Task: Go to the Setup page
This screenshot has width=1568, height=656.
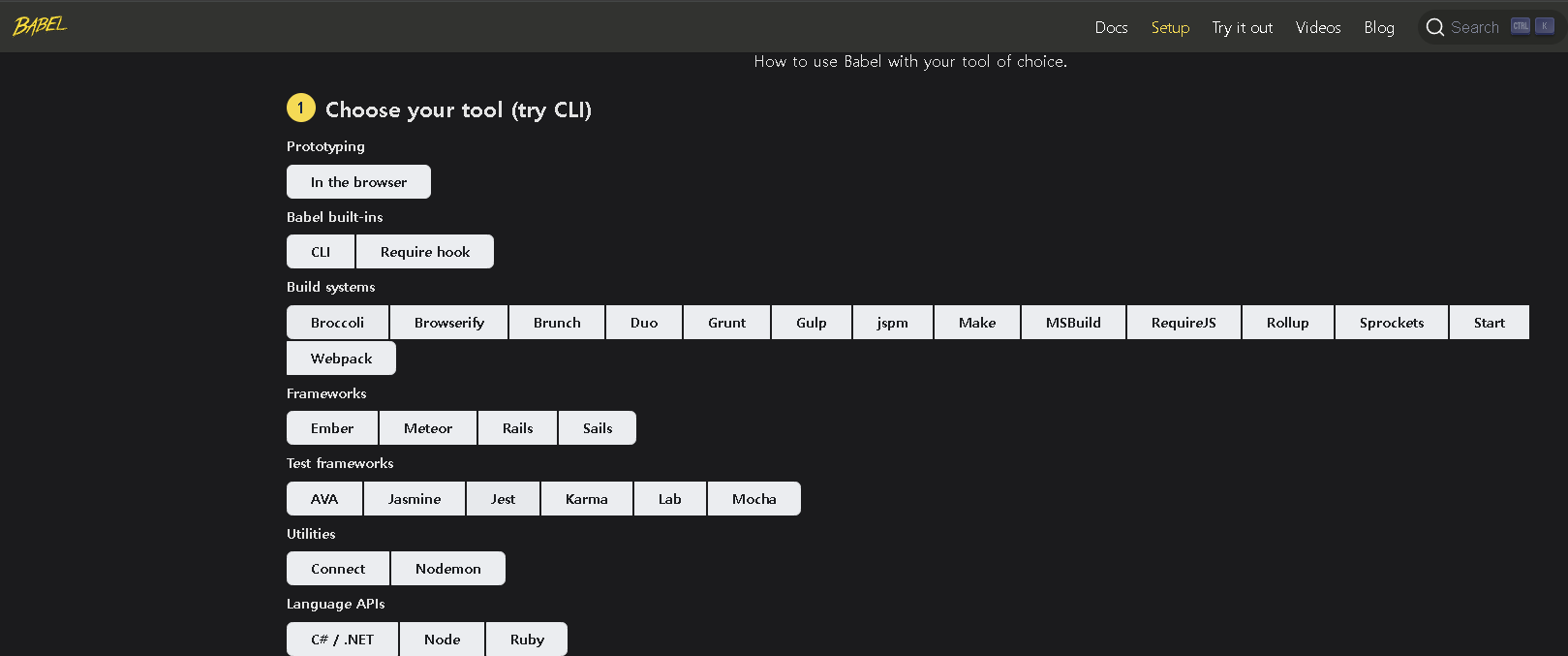Action: (1170, 27)
